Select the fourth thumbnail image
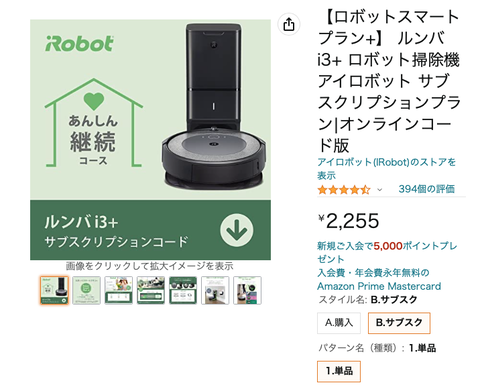Image resolution: width=480 pixels, height=387 pixels. (x=151, y=290)
